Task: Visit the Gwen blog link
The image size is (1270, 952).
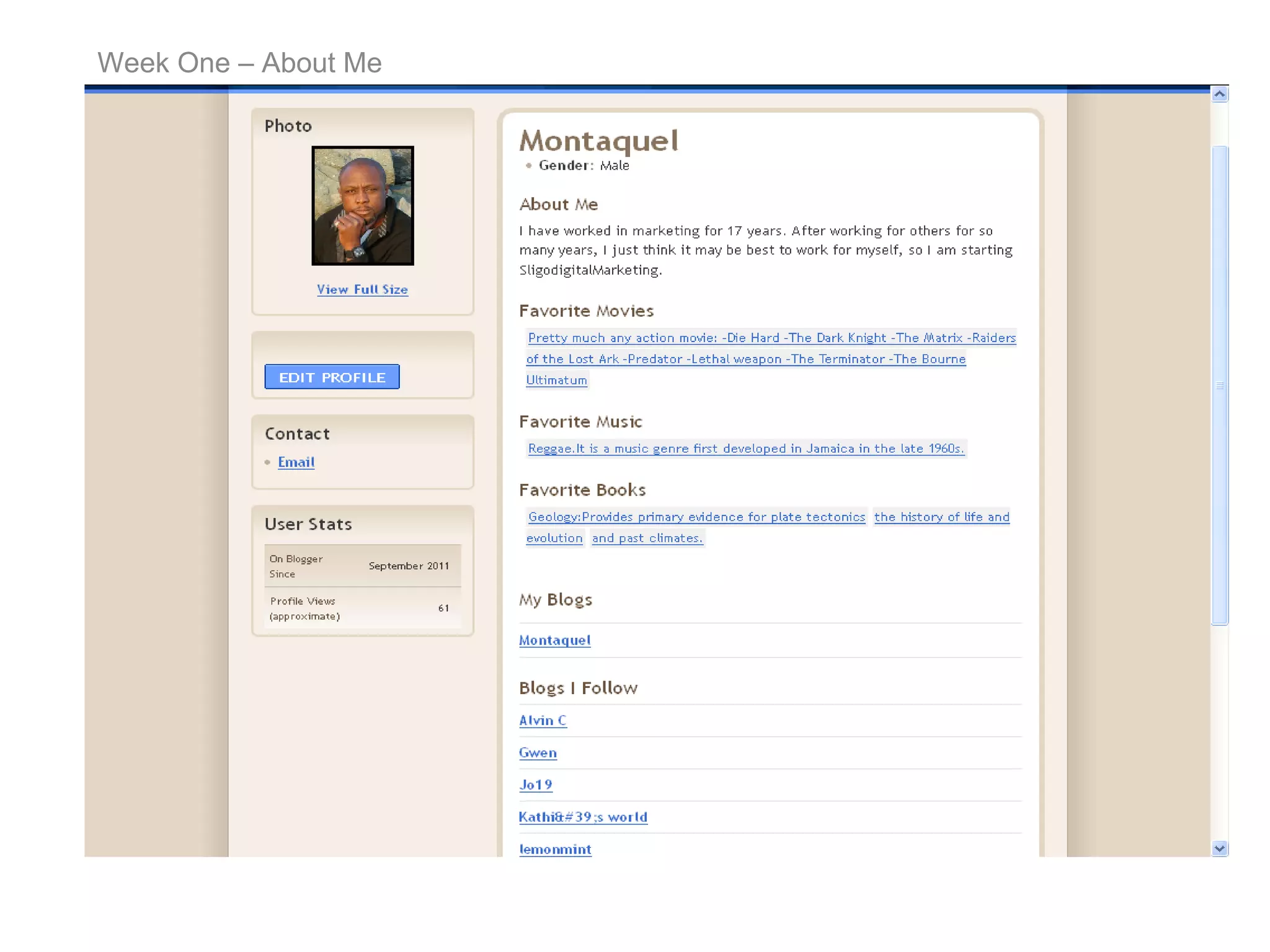Action: [538, 752]
